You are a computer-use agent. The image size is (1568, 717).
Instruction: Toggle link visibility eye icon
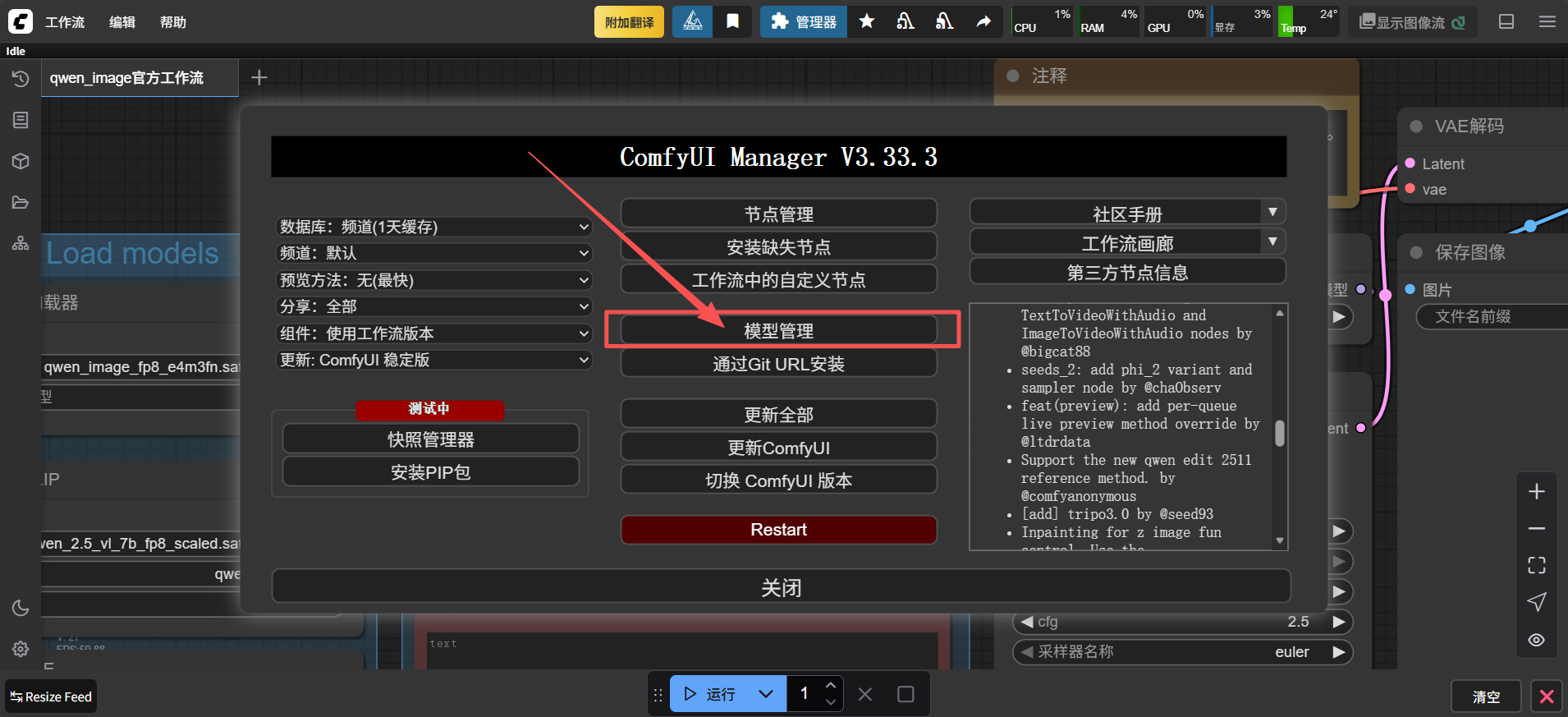pyautogui.click(x=1536, y=640)
